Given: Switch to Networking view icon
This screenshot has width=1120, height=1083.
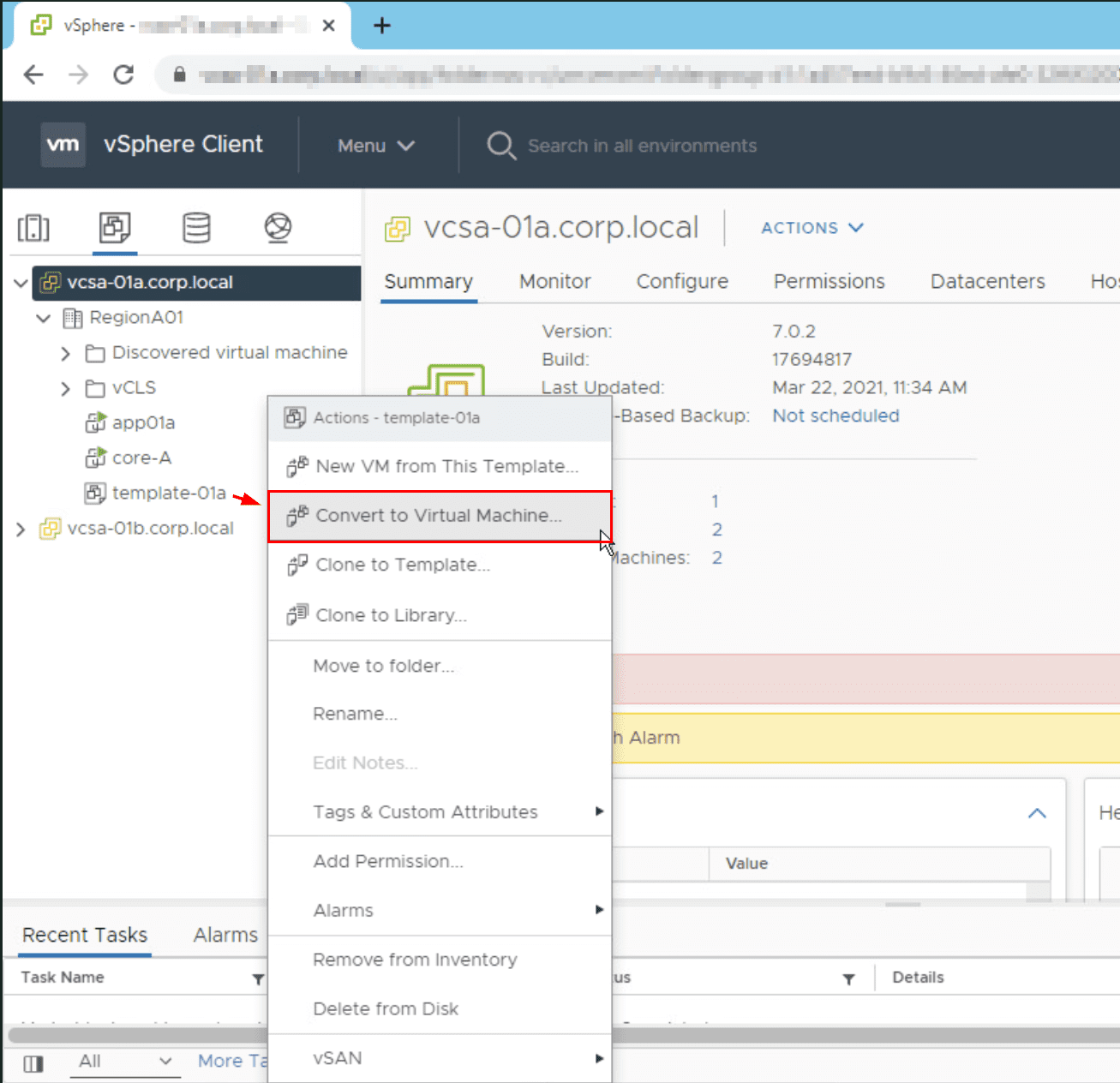Looking at the screenshot, I should pos(278,228).
